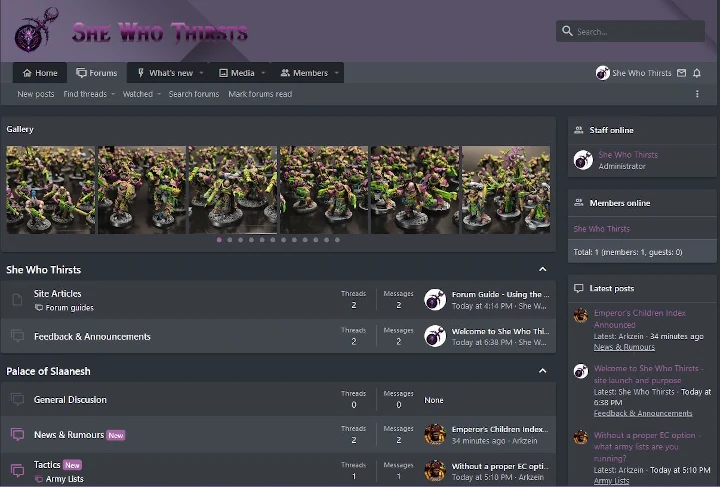The height and width of the screenshot is (487, 720).
Task: Click avatar next to Emperor's Children Index Announced
Action: [x=580, y=315]
